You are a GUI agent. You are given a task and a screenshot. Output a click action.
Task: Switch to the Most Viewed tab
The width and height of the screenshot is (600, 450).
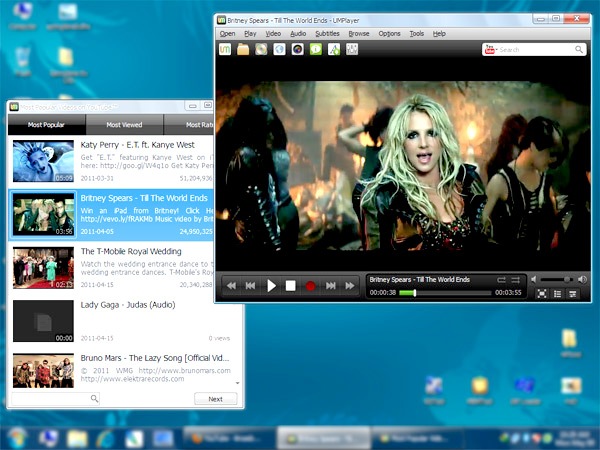pos(125,125)
